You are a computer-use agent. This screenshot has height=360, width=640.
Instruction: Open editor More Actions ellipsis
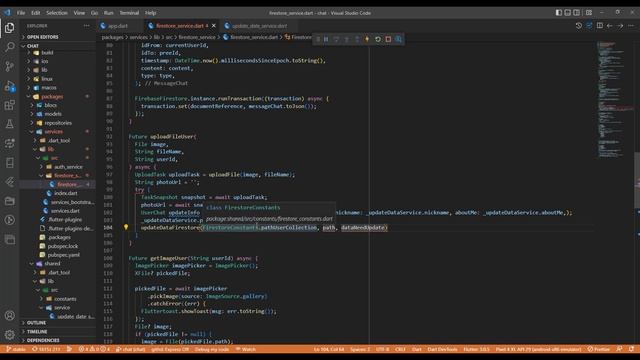click(x=631, y=26)
